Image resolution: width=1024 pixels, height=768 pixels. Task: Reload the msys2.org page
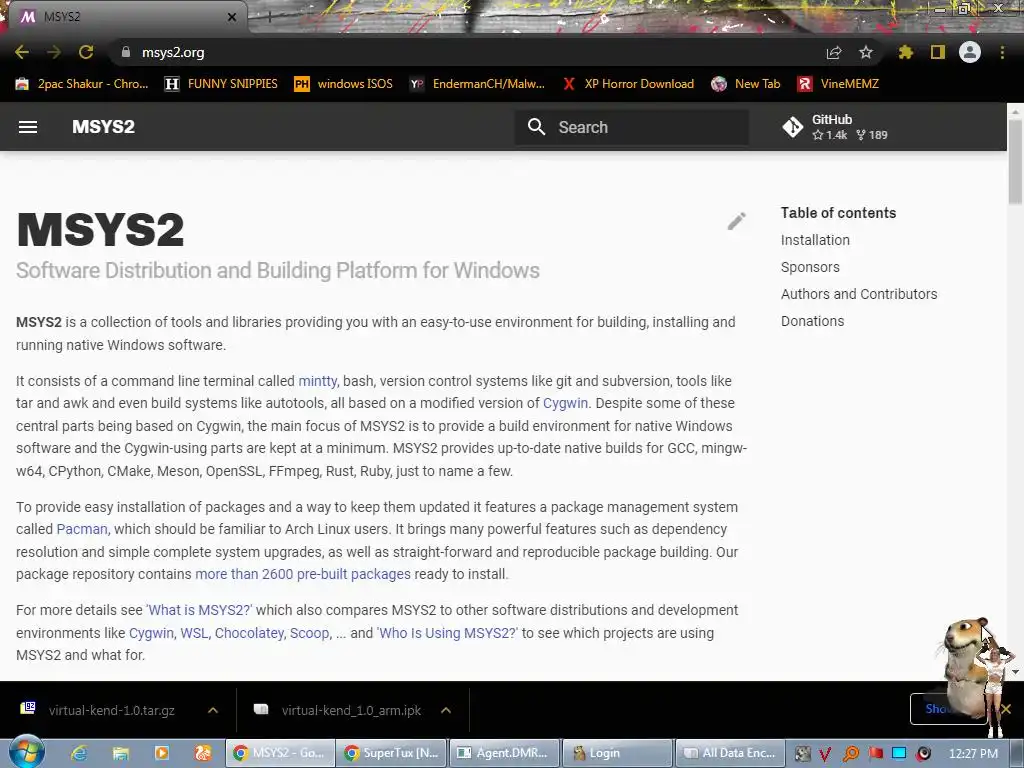tap(86, 52)
